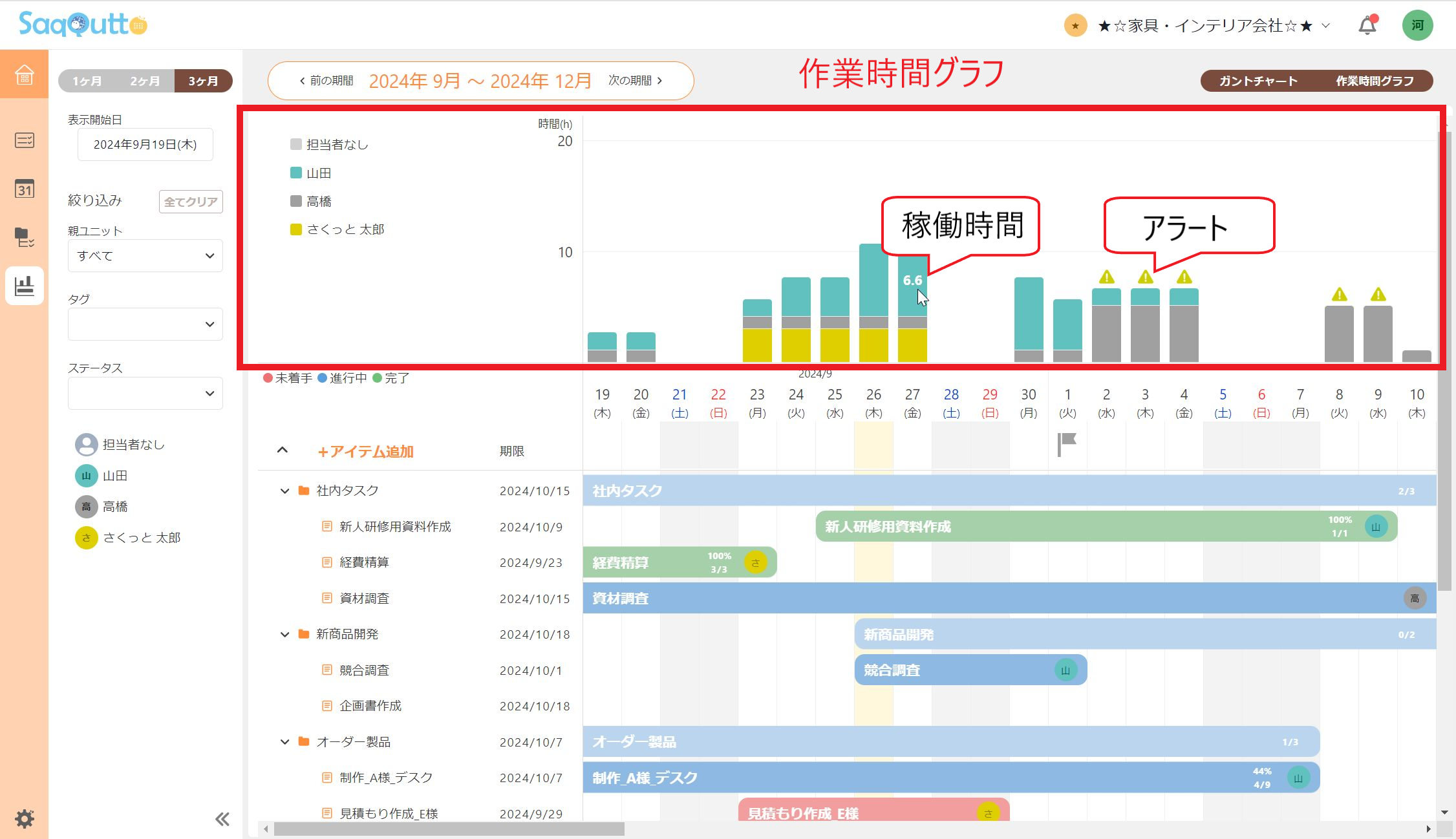Click the notification bell icon

[1367, 26]
